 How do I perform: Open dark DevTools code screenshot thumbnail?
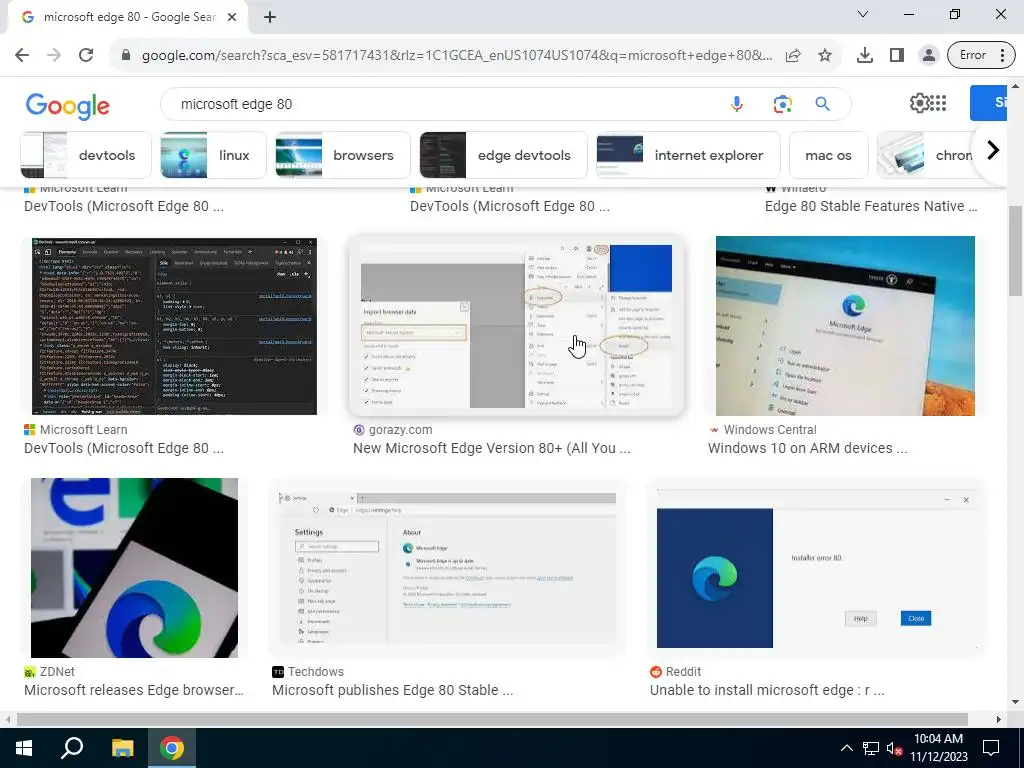pyautogui.click(x=174, y=326)
